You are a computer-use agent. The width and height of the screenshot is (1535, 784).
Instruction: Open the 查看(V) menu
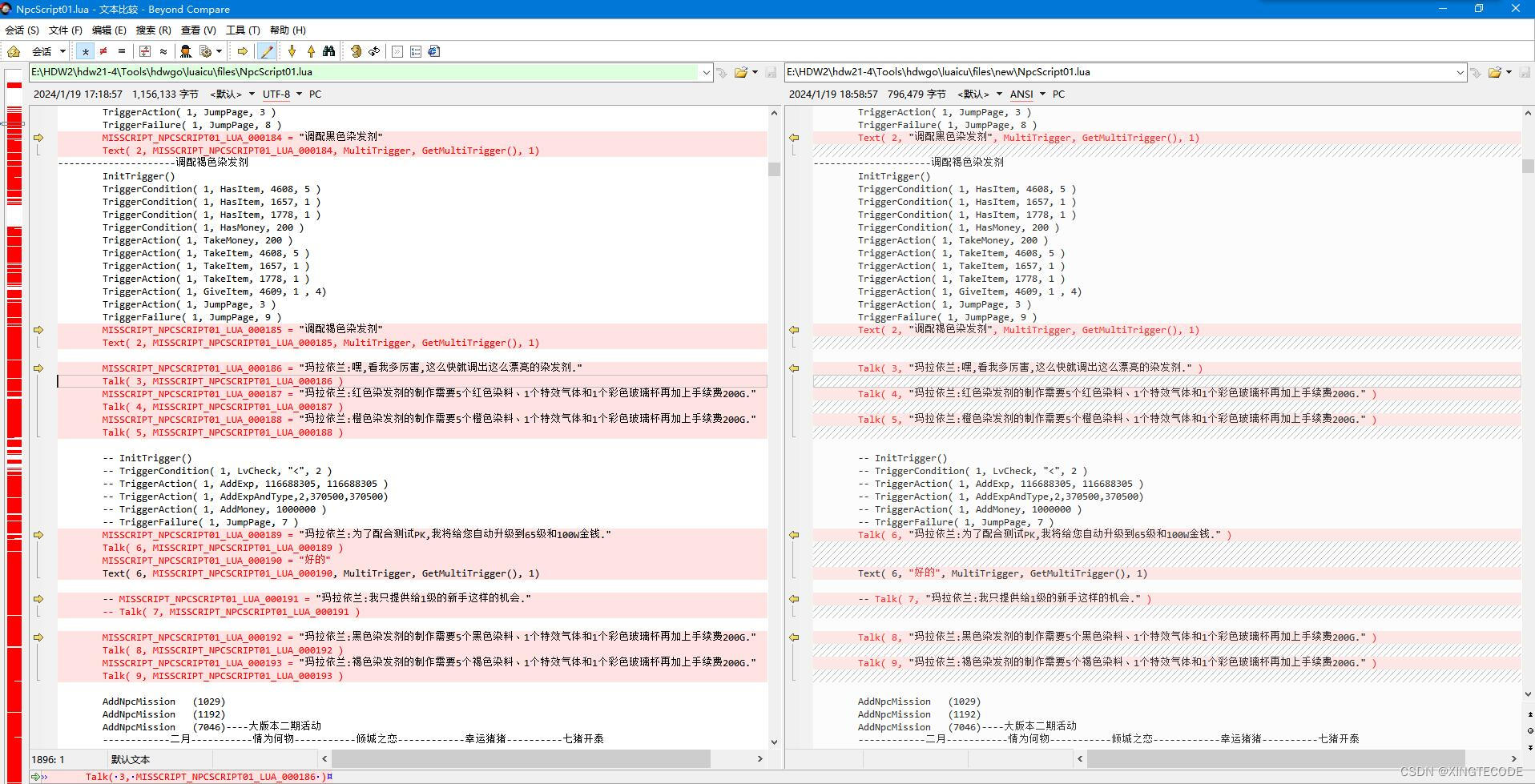point(199,30)
